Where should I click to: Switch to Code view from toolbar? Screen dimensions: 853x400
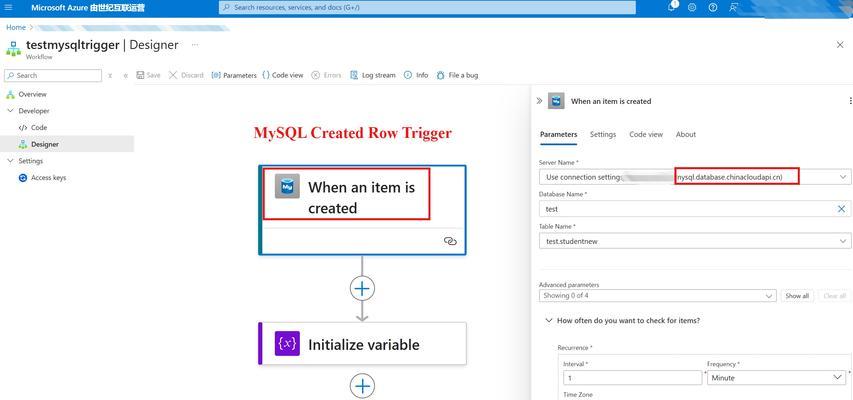[x=282, y=76]
